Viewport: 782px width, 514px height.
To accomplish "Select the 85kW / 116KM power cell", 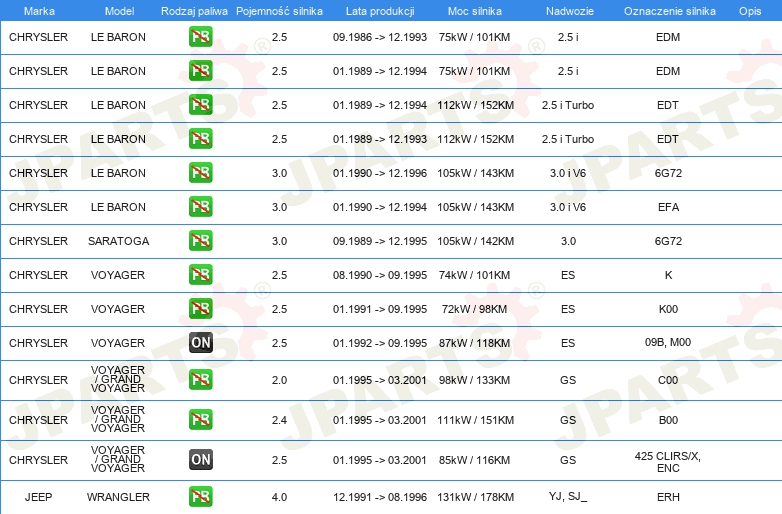I will click(474, 460).
